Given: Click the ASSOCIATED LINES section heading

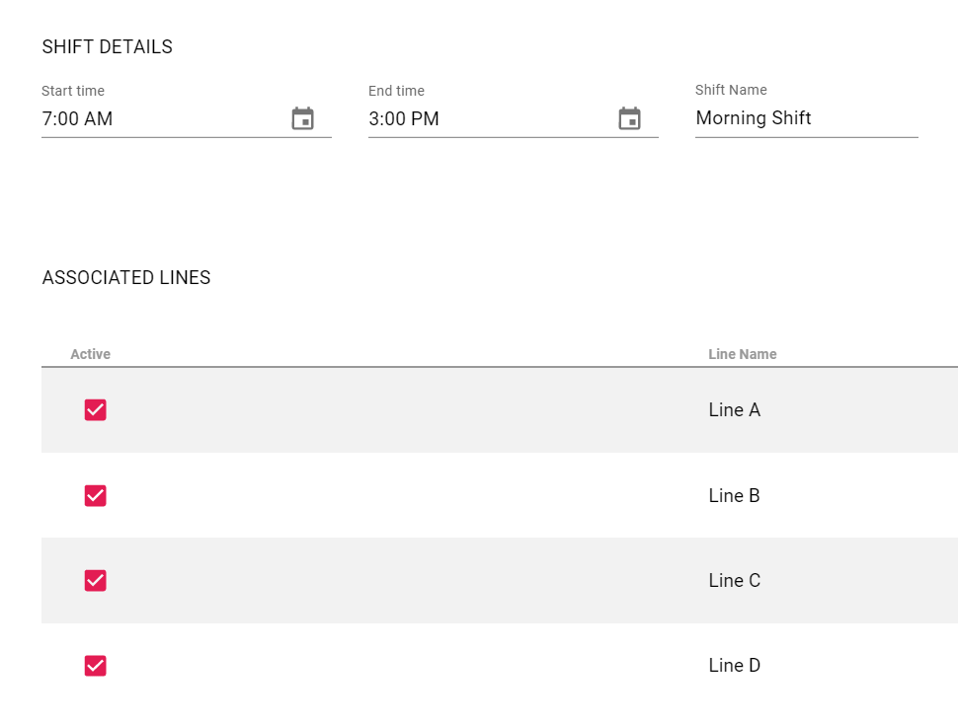Looking at the screenshot, I should pos(126,278).
